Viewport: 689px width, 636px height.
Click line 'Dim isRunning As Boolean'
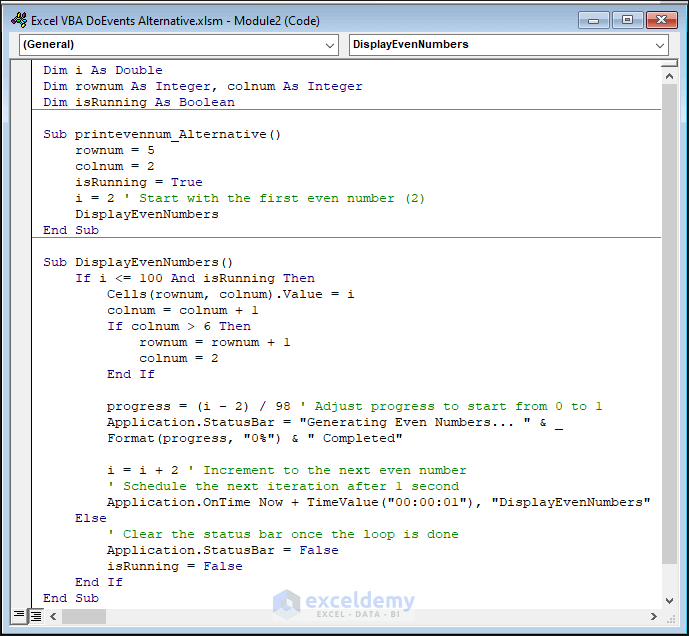click(139, 102)
